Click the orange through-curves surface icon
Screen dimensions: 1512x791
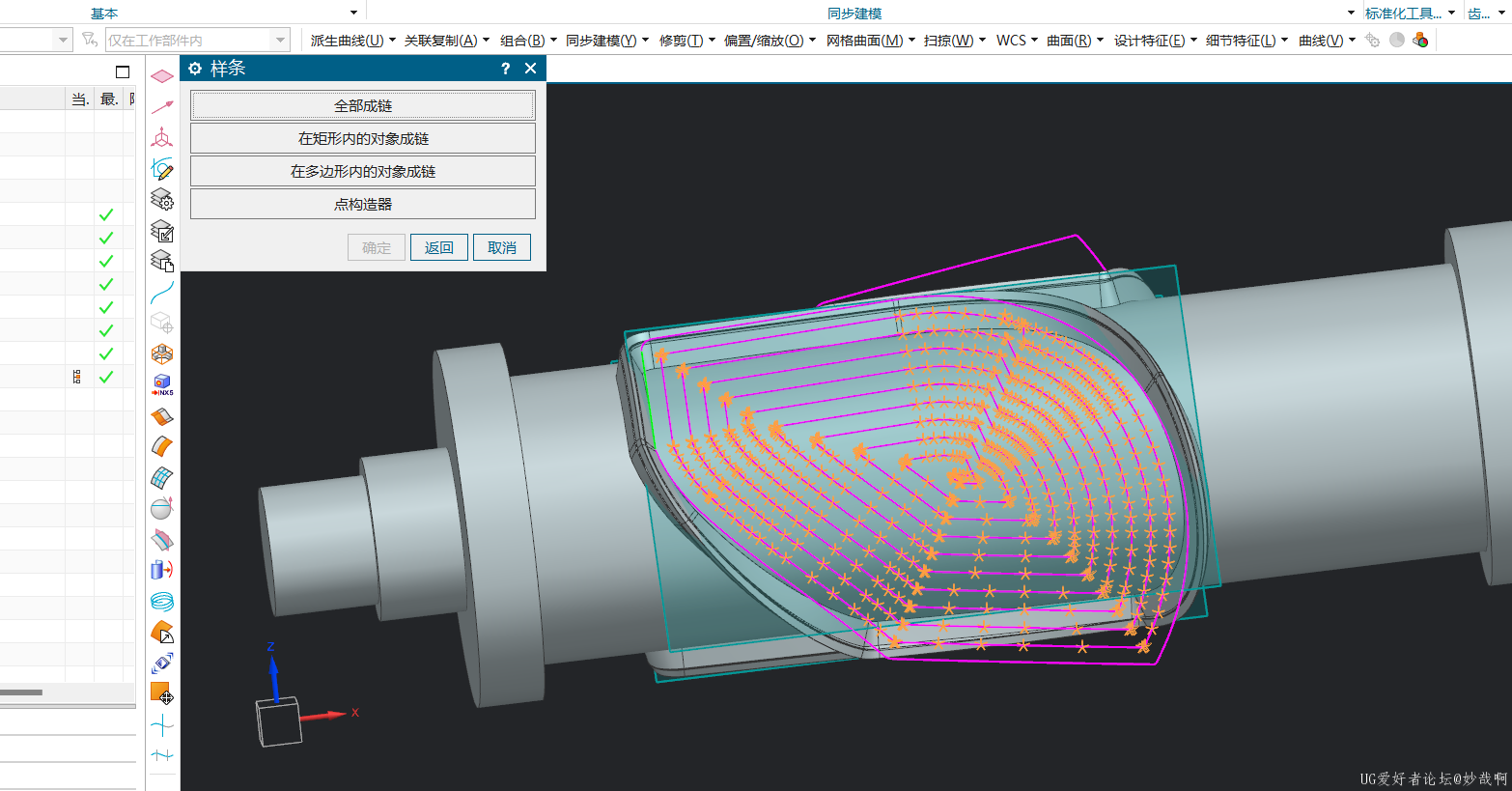pyautogui.click(x=162, y=416)
